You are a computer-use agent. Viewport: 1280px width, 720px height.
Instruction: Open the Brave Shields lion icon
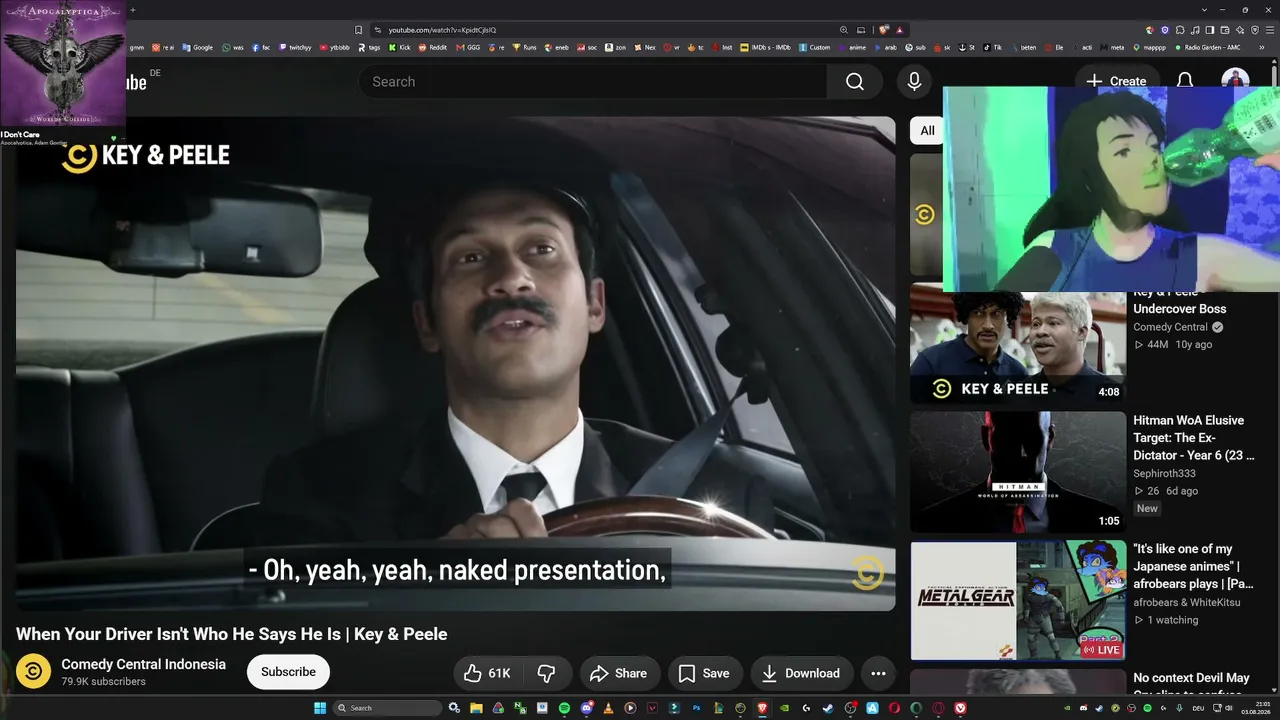coord(884,30)
